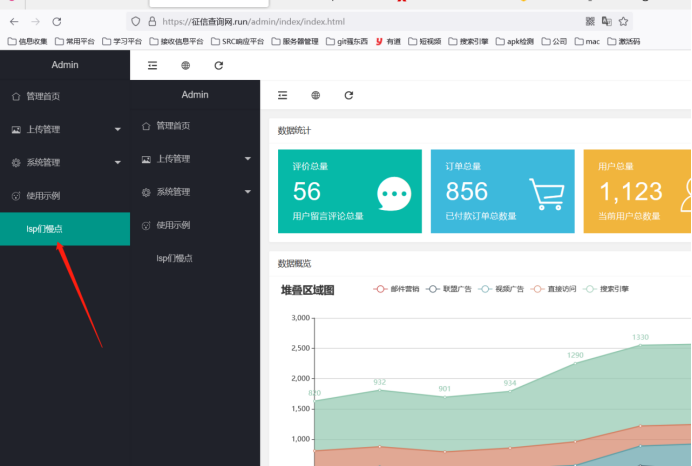Screen dimensions: 692x466
Task: Open the 短视频 bookmark folder
Action: [x=425, y=41]
